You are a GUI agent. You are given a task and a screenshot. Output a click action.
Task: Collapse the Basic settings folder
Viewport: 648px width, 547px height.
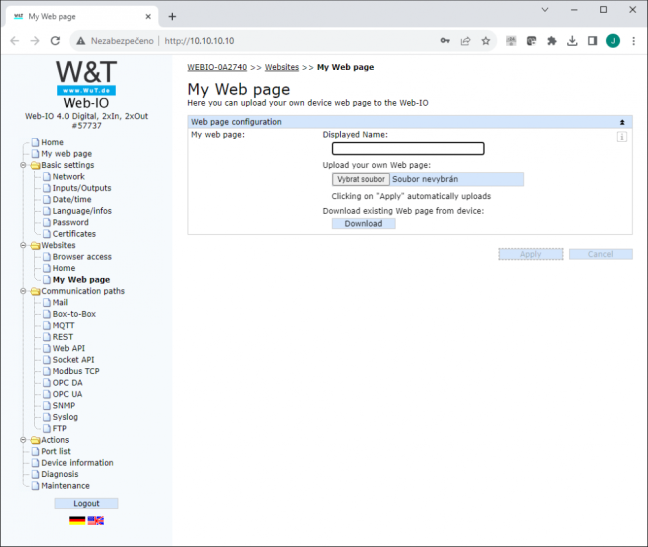pos(24,165)
